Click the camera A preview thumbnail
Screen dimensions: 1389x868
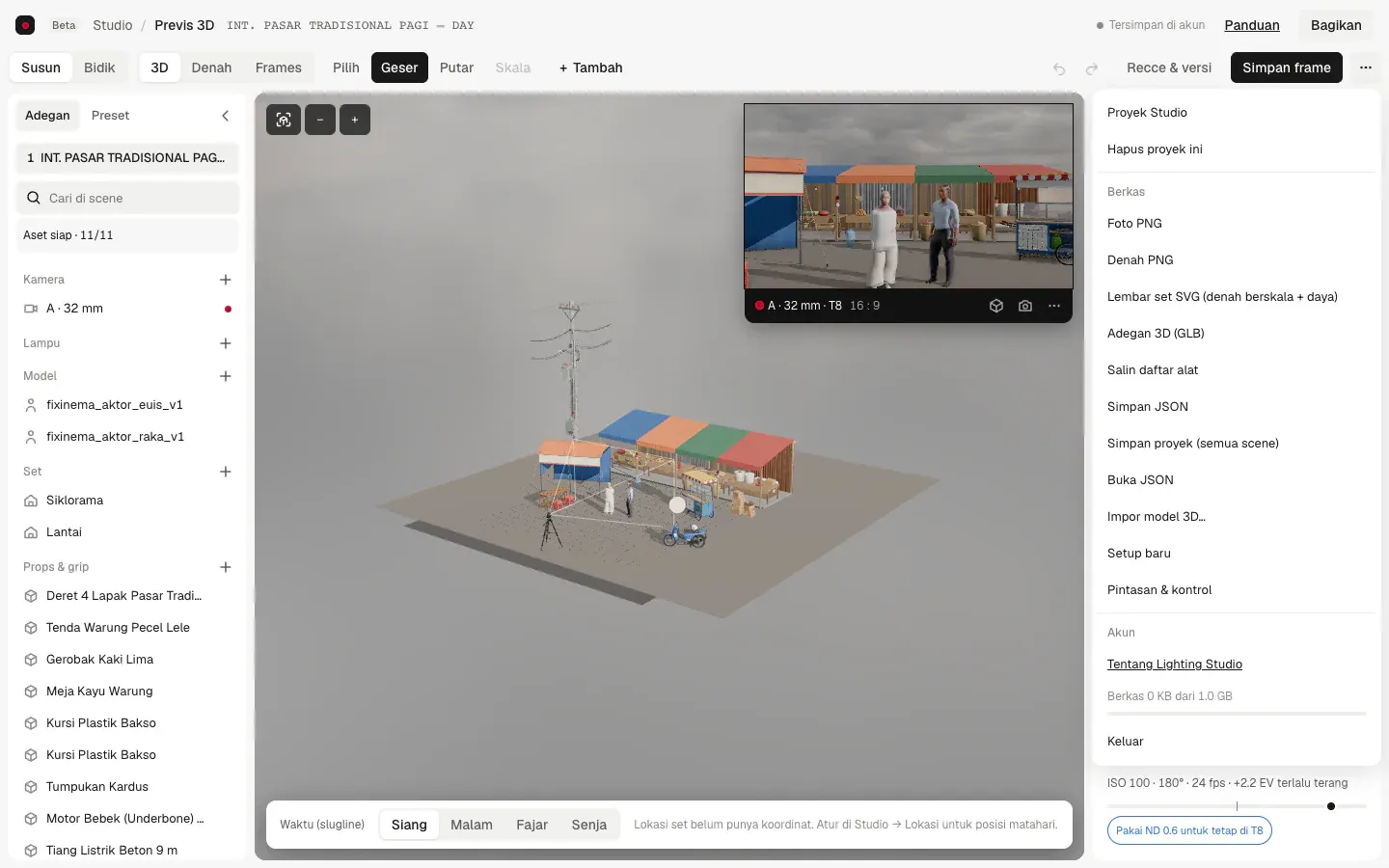click(x=909, y=197)
